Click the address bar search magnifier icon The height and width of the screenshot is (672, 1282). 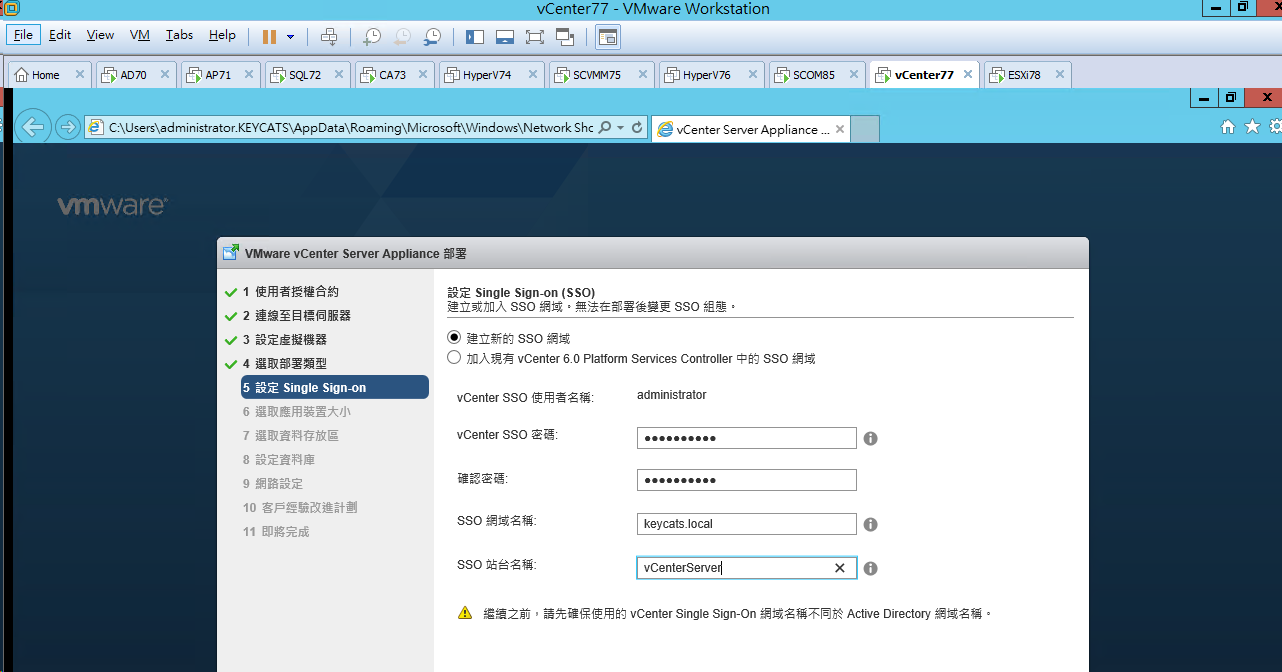pos(605,128)
